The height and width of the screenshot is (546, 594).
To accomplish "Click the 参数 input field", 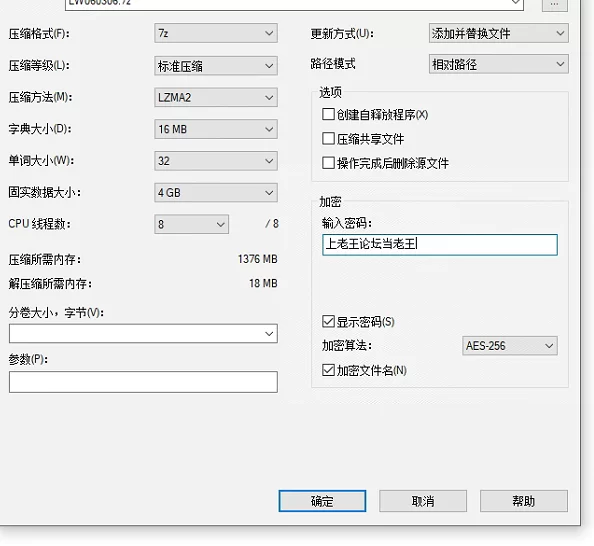I will coord(143,382).
